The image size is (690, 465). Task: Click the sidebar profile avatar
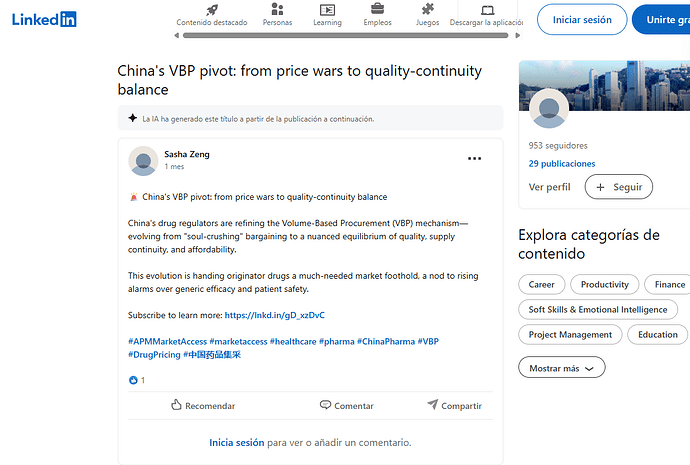click(x=549, y=108)
